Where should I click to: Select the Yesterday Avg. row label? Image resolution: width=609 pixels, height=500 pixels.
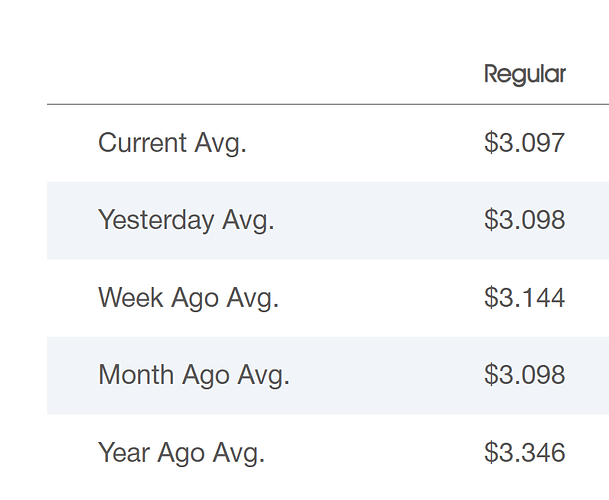point(186,220)
